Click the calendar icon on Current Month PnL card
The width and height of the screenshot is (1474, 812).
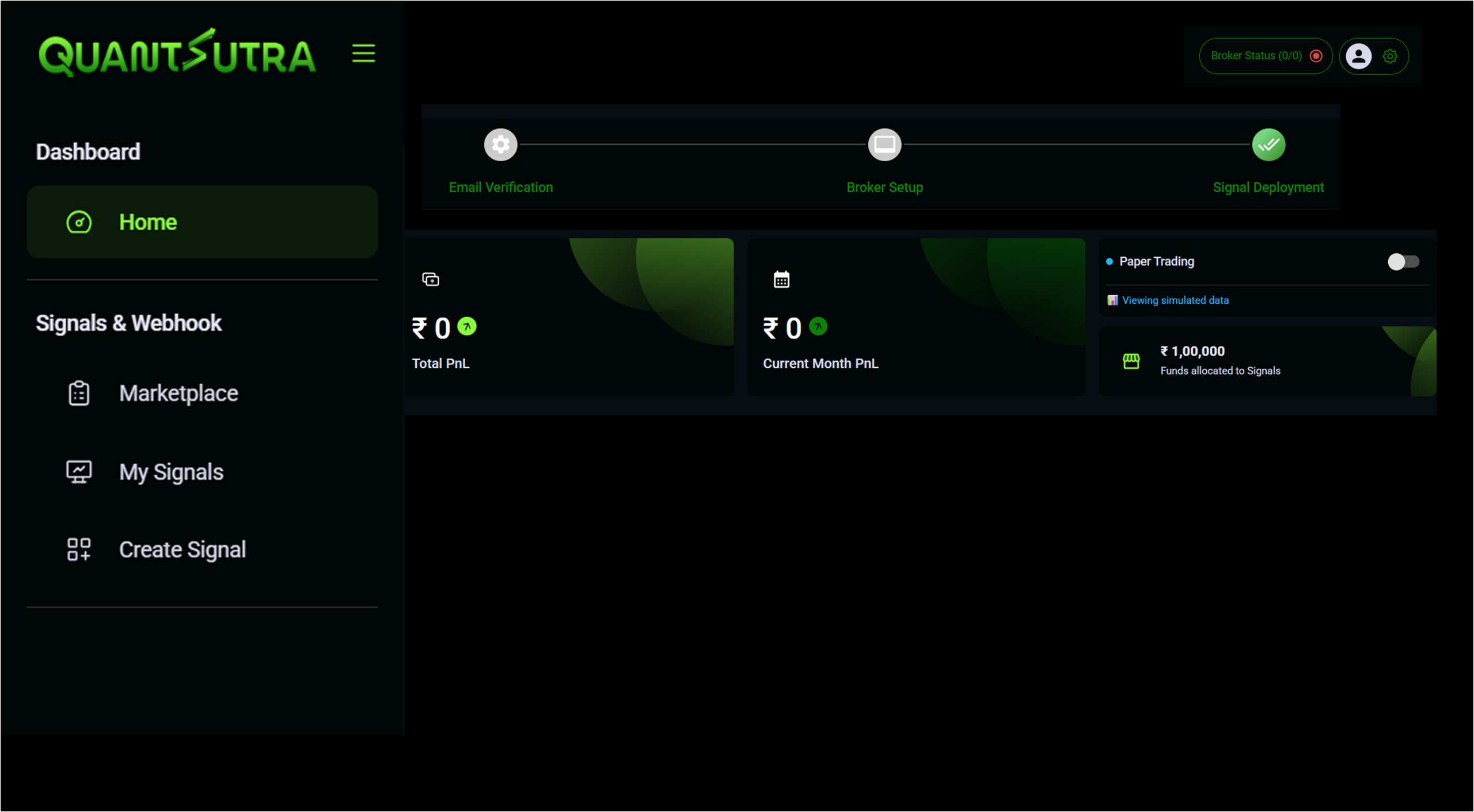click(781, 279)
